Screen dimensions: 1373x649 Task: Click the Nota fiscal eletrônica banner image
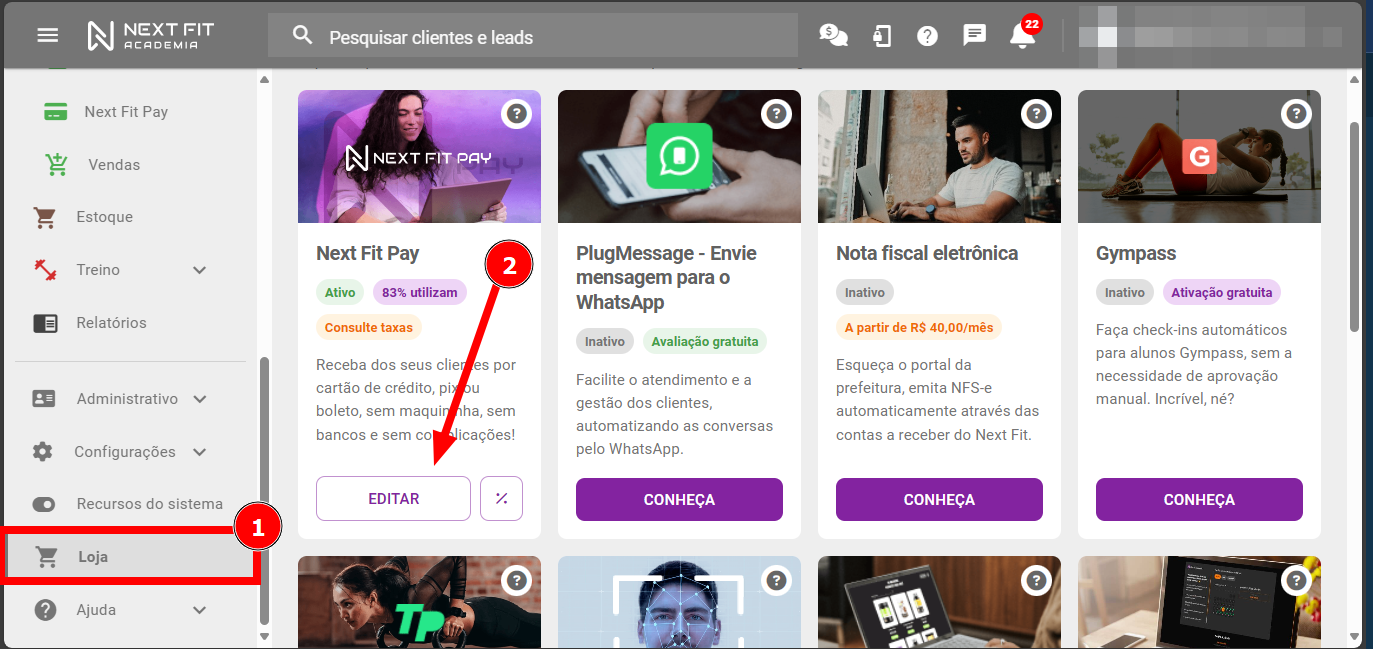click(939, 156)
